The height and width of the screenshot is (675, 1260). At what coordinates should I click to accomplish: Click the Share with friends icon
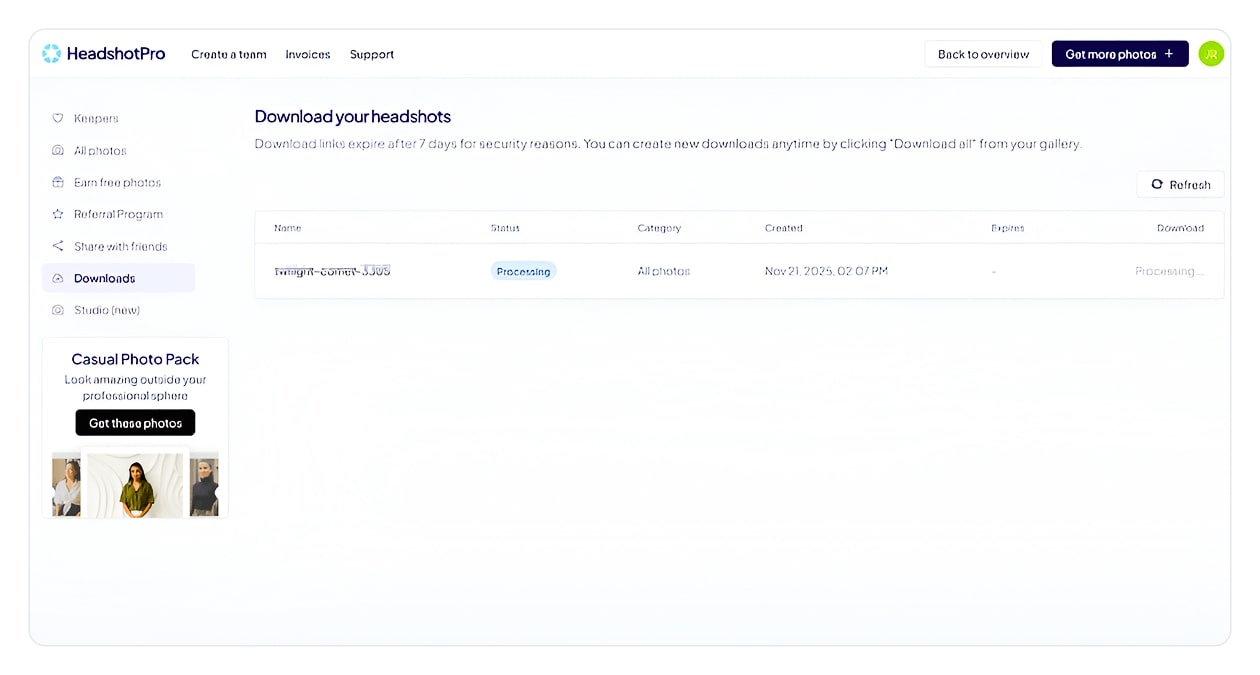(58, 246)
